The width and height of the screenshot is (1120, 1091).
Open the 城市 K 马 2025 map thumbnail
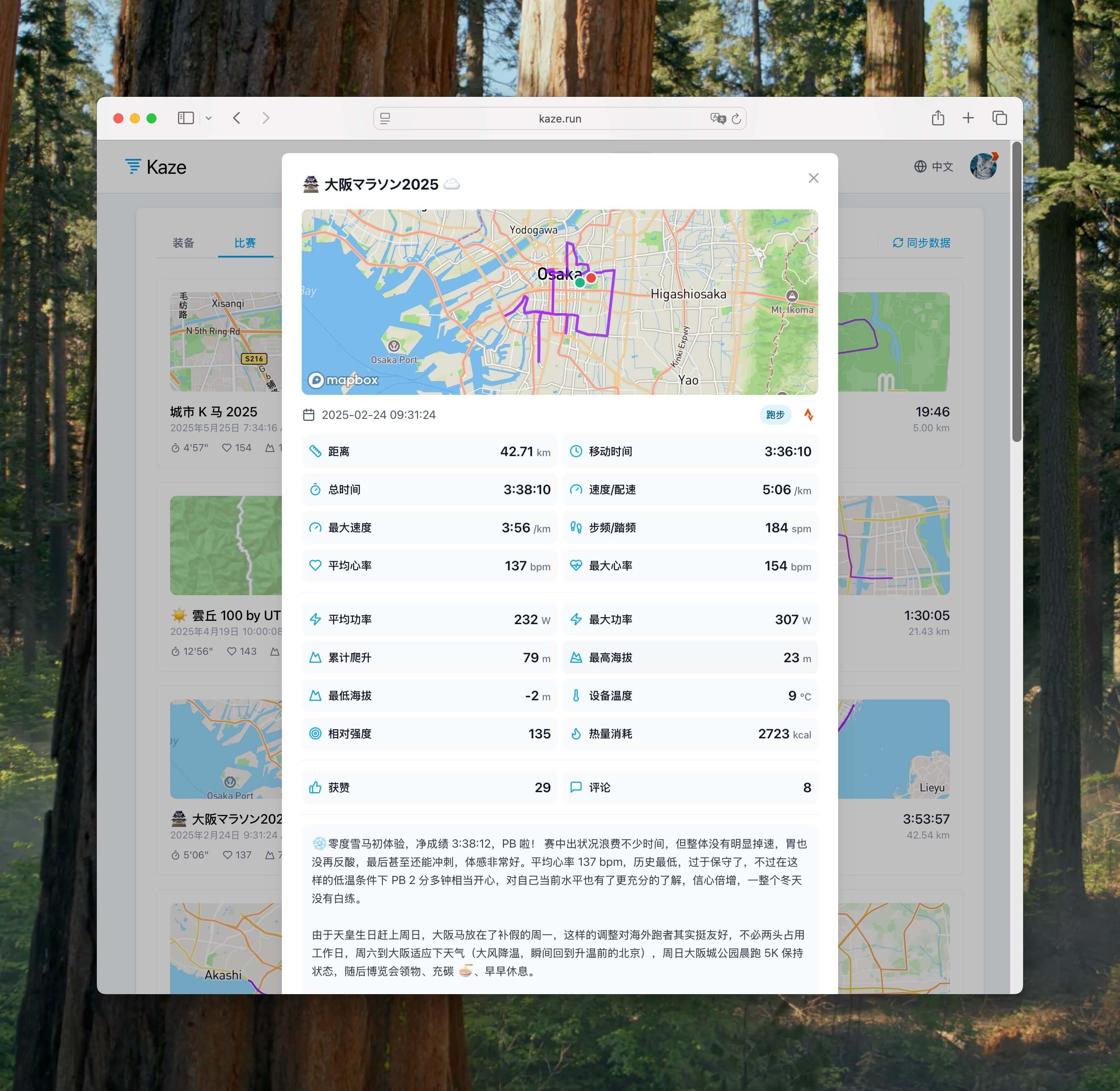click(226, 342)
